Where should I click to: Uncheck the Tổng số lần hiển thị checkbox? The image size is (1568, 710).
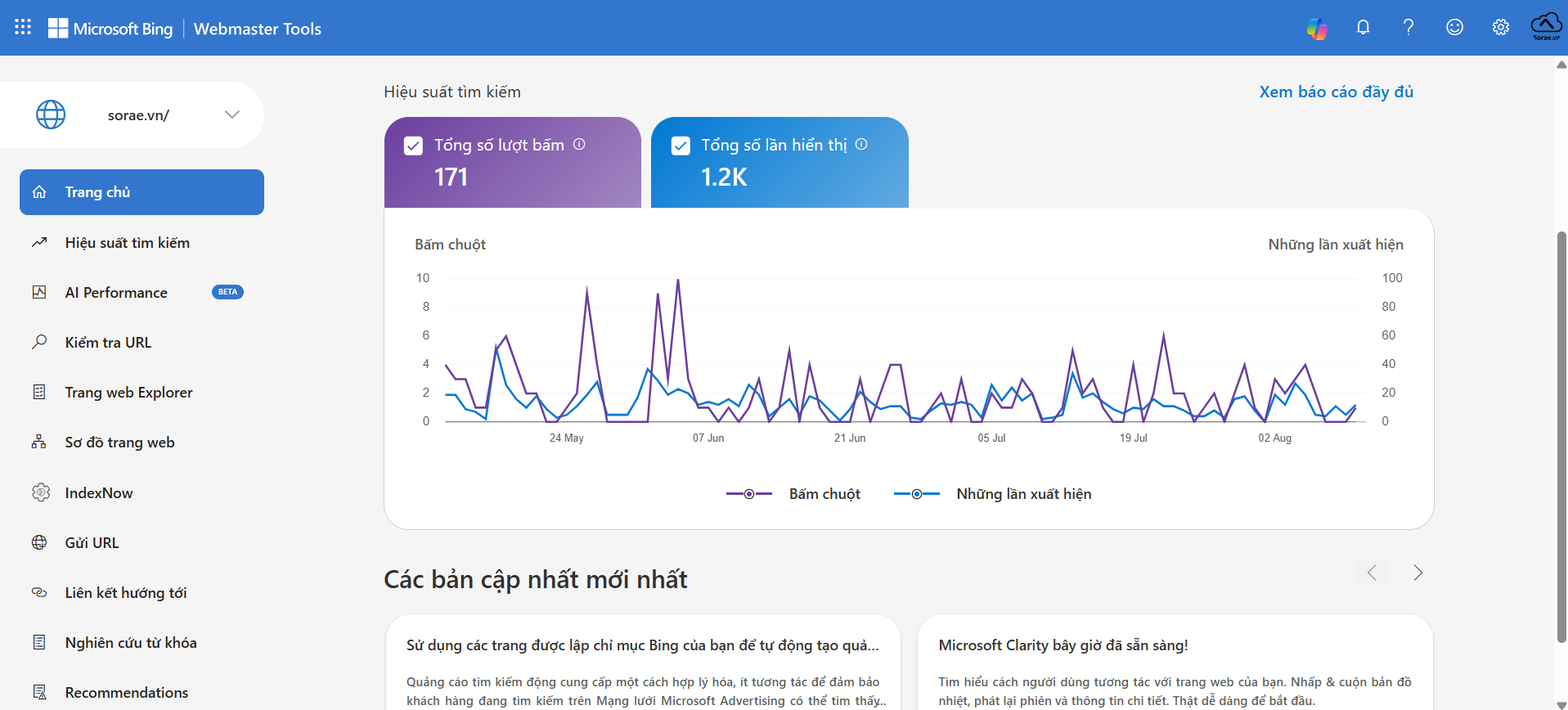tap(681, 146)
